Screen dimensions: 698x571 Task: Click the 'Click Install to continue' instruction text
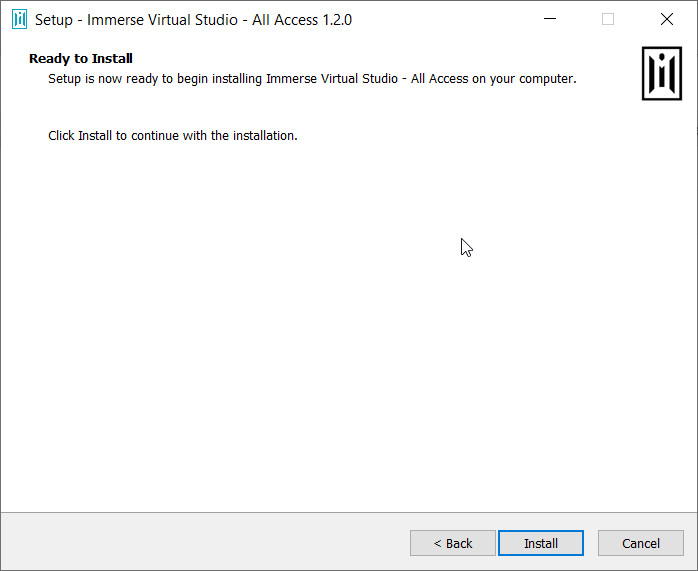pyautogui.click(x=173, y=135)
